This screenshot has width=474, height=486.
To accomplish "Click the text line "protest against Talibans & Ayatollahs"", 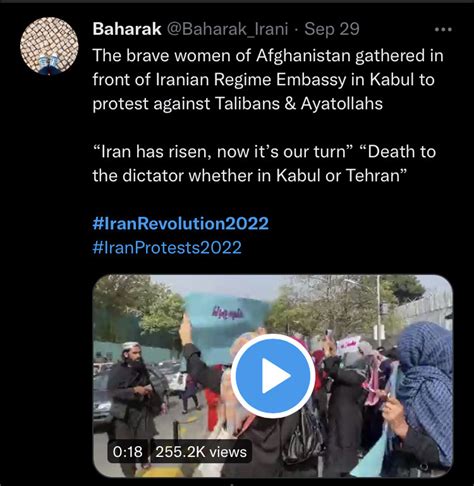I will (238, 104).
